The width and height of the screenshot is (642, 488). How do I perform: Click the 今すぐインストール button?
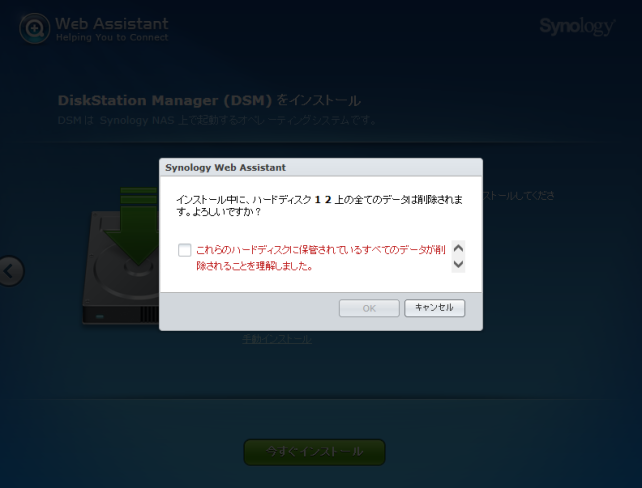[x=314, y=452]
